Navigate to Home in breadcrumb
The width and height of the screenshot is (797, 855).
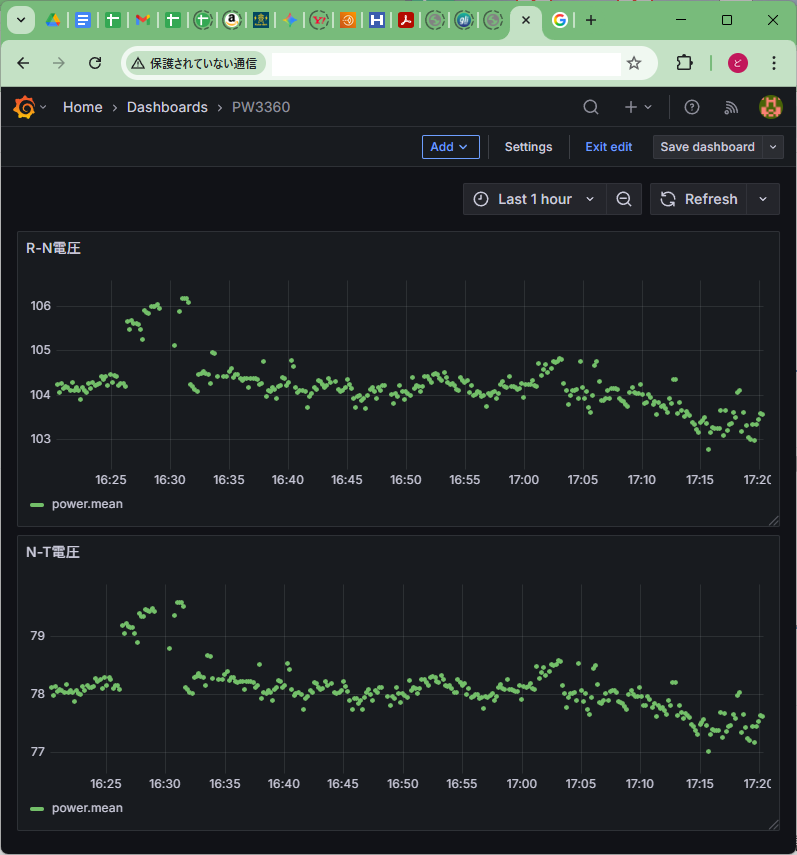(82, 107)
